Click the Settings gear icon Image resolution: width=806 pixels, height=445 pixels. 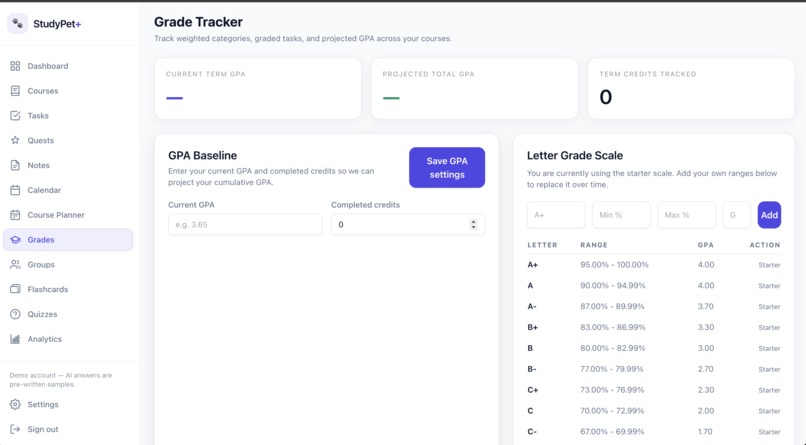coord(15,404)
